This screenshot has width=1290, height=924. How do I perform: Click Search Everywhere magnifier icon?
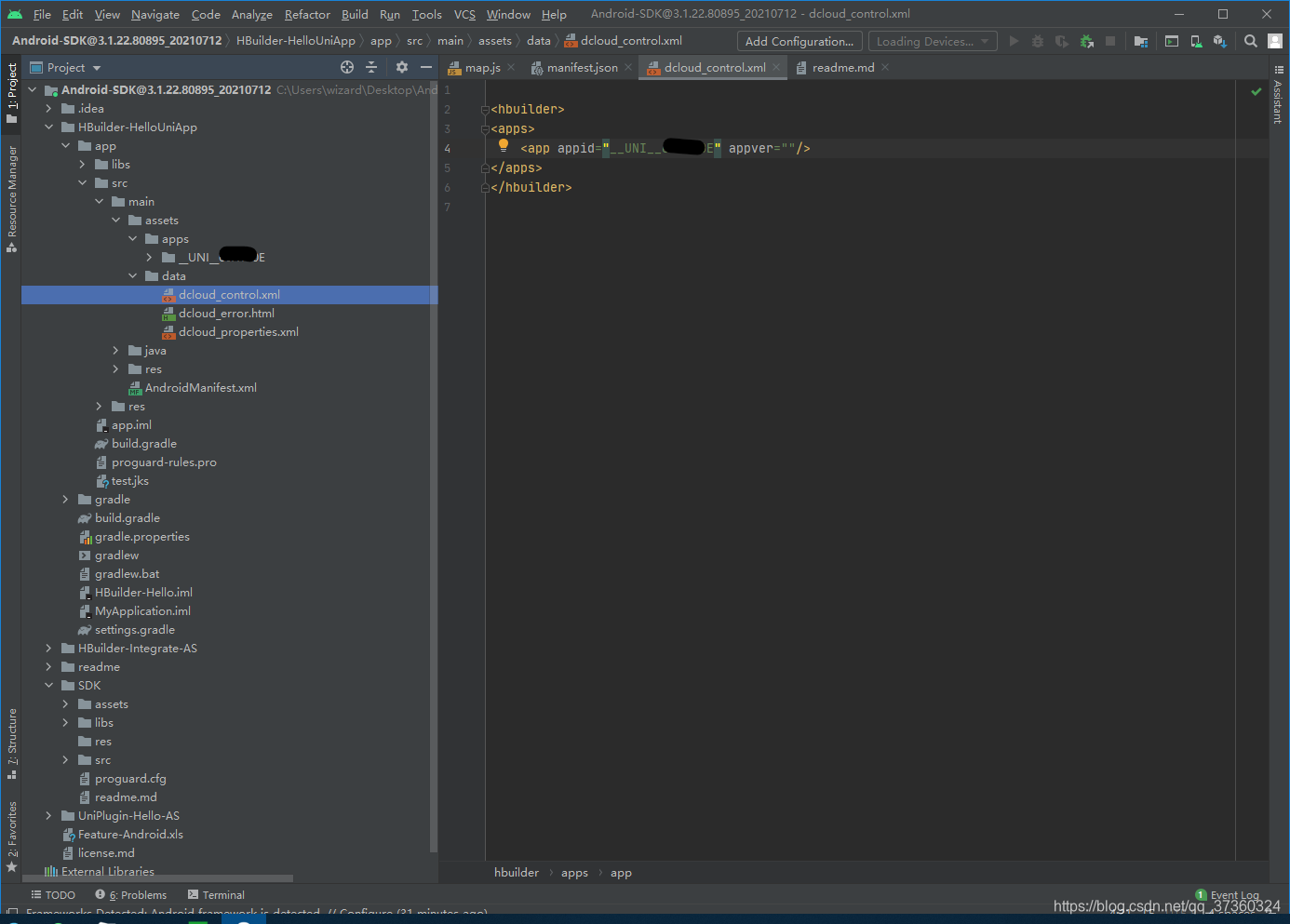pyautogui.click(x=1251, y=41)
